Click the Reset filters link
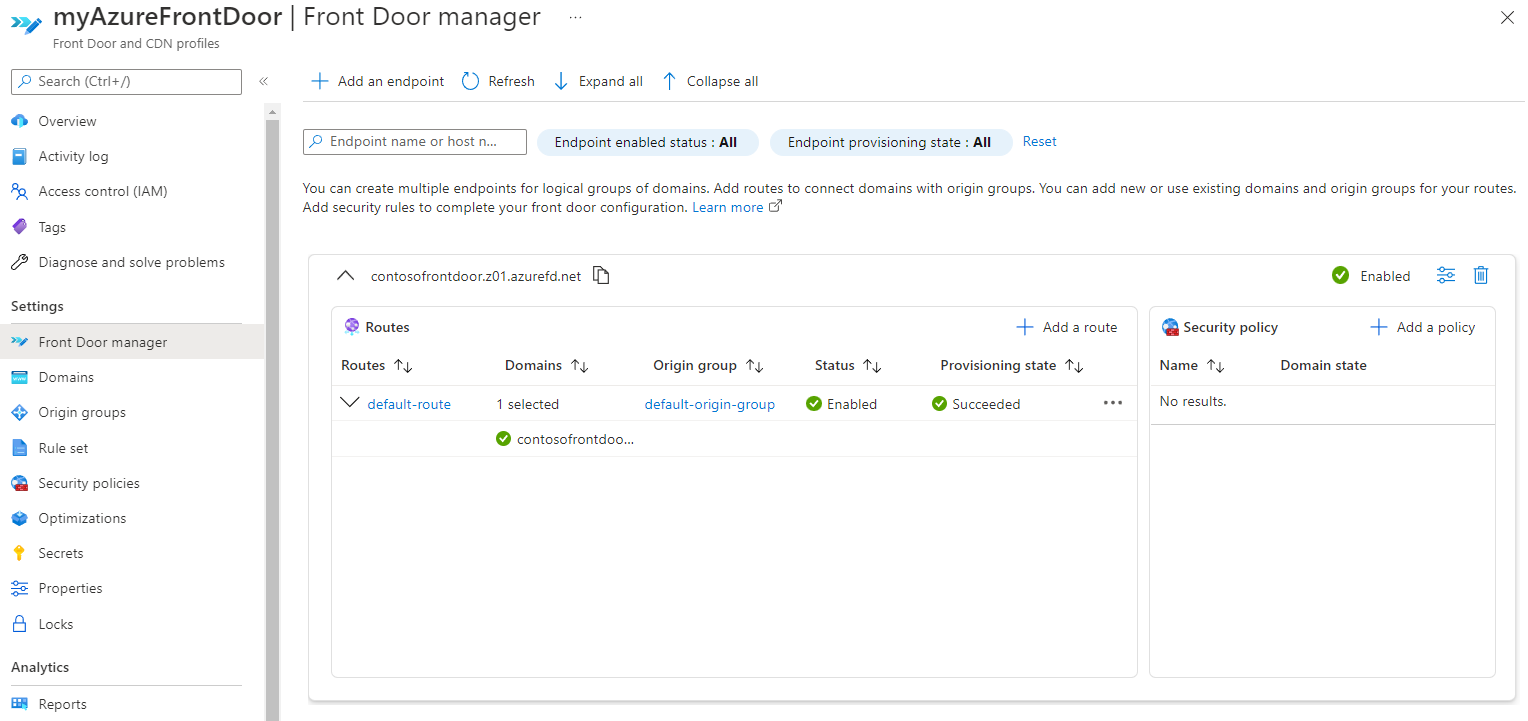The height and width of the screenshot is (721, 1528). click(x=1039, y=142)
